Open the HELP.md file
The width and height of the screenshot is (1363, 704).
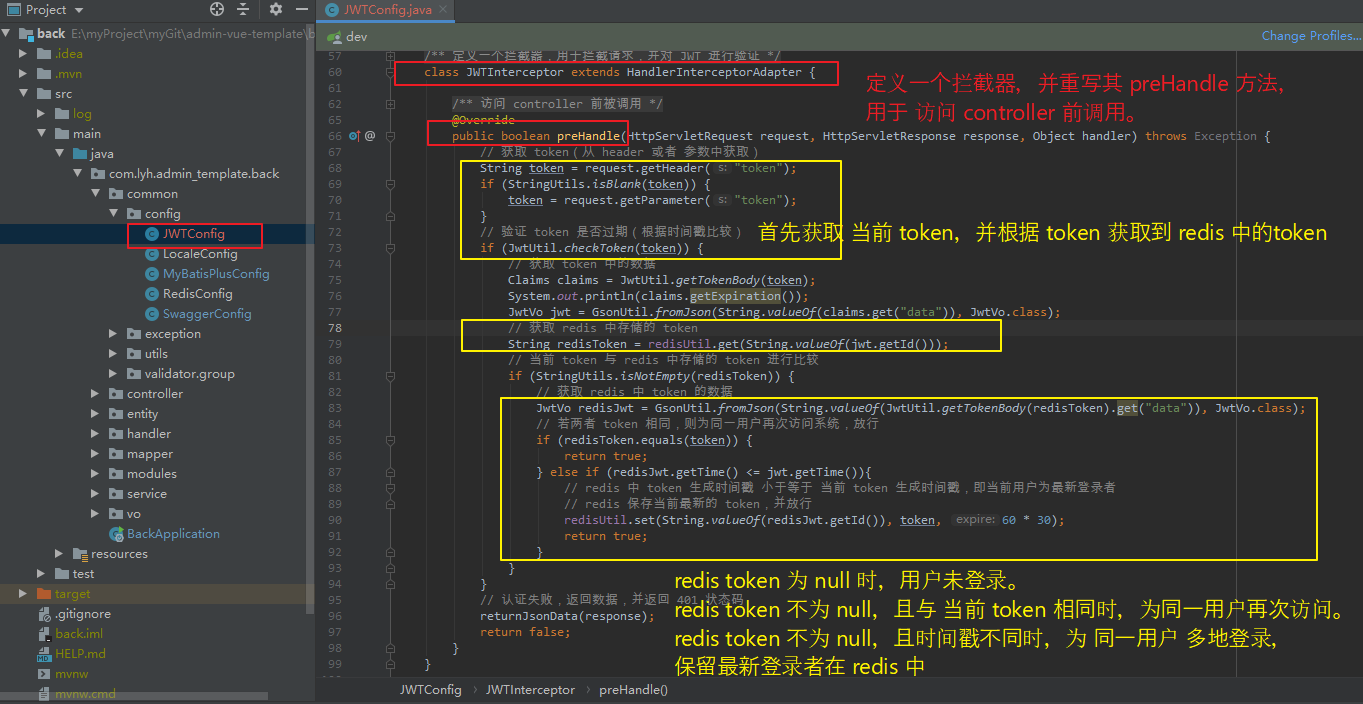click(80, 653)
